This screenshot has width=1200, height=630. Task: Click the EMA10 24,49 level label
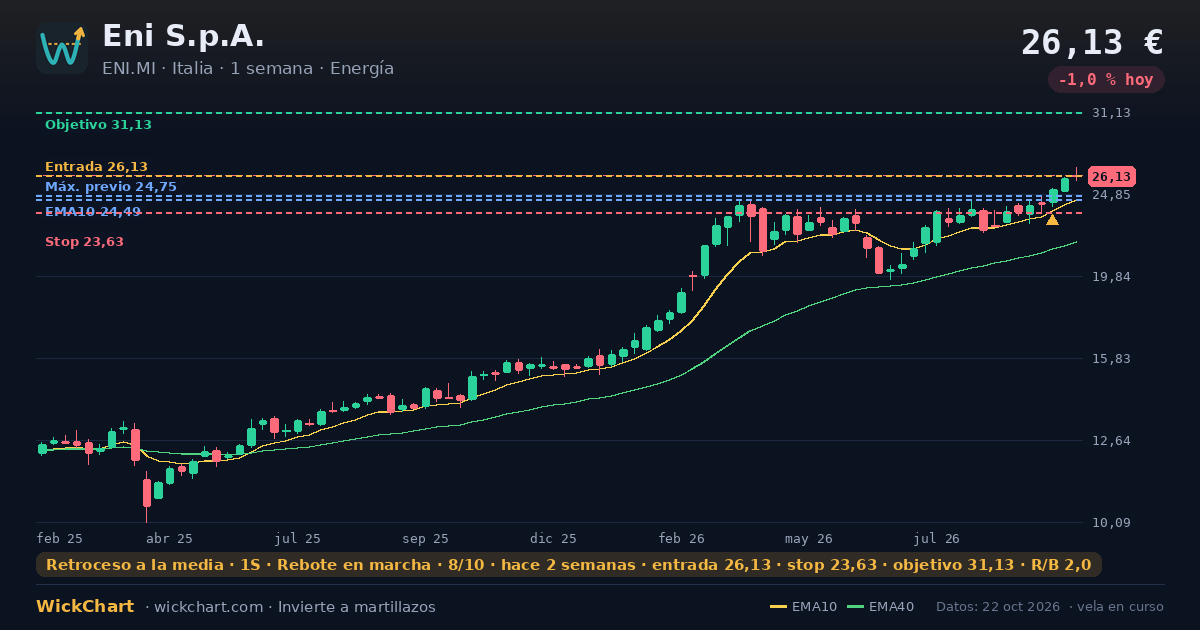[93, 211]
